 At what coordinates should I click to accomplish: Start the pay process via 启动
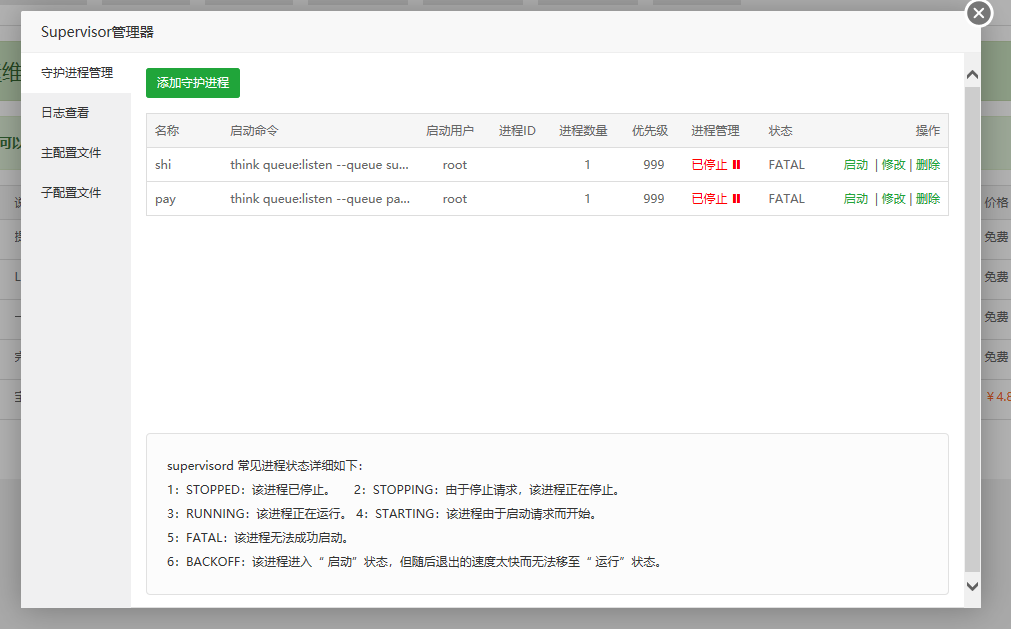click(x=856, y=199)
